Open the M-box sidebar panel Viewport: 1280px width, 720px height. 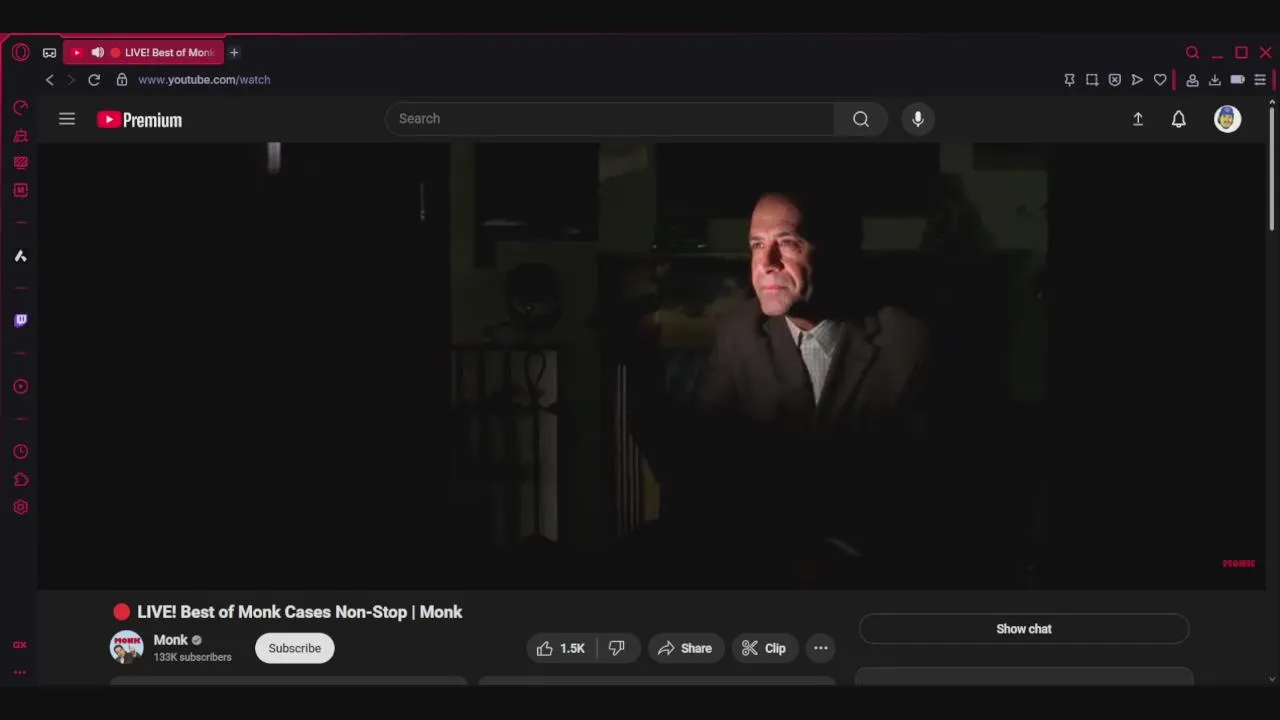(x=20, y=190)
